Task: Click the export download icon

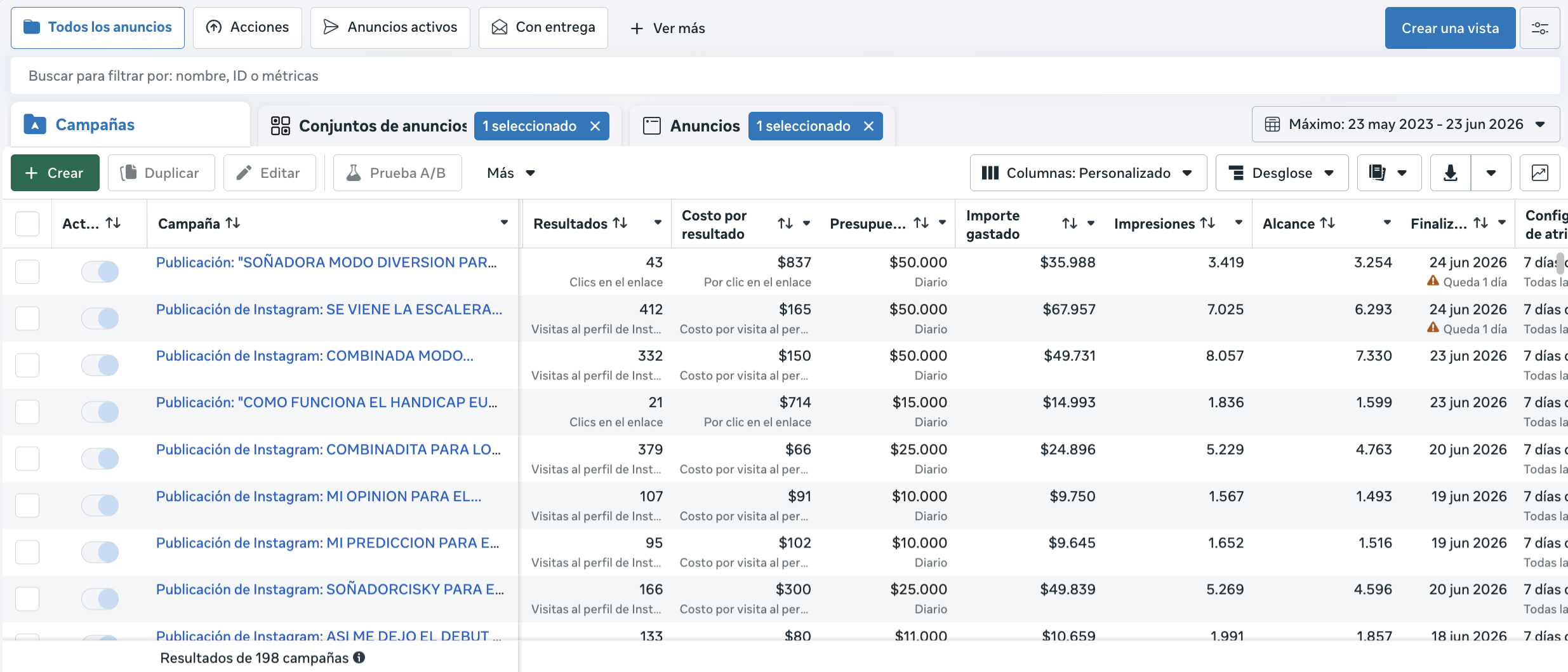Action: 1450,173
